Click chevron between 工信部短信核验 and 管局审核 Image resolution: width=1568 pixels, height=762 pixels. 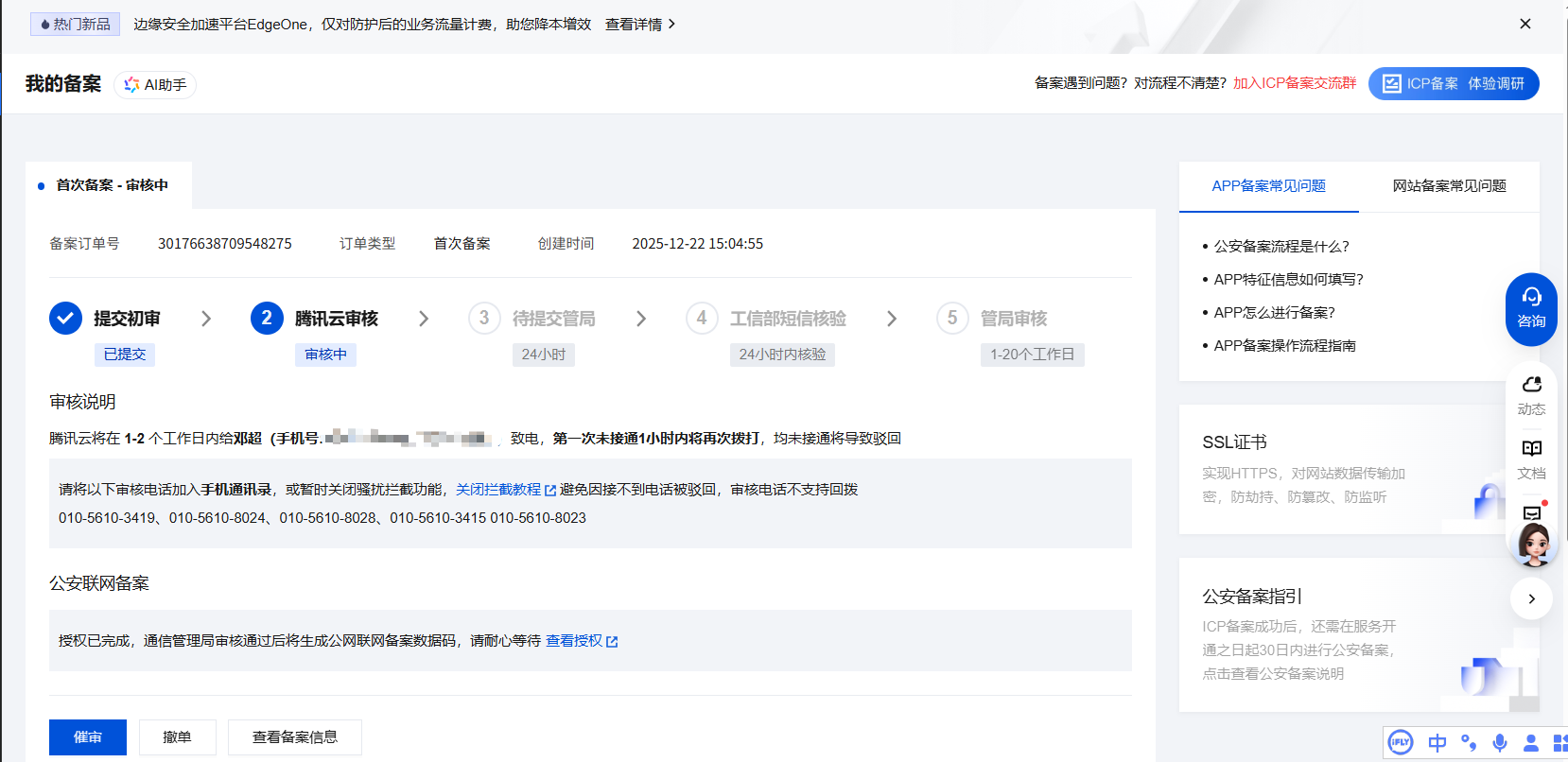pyautogui.click(x=892, y=319)
